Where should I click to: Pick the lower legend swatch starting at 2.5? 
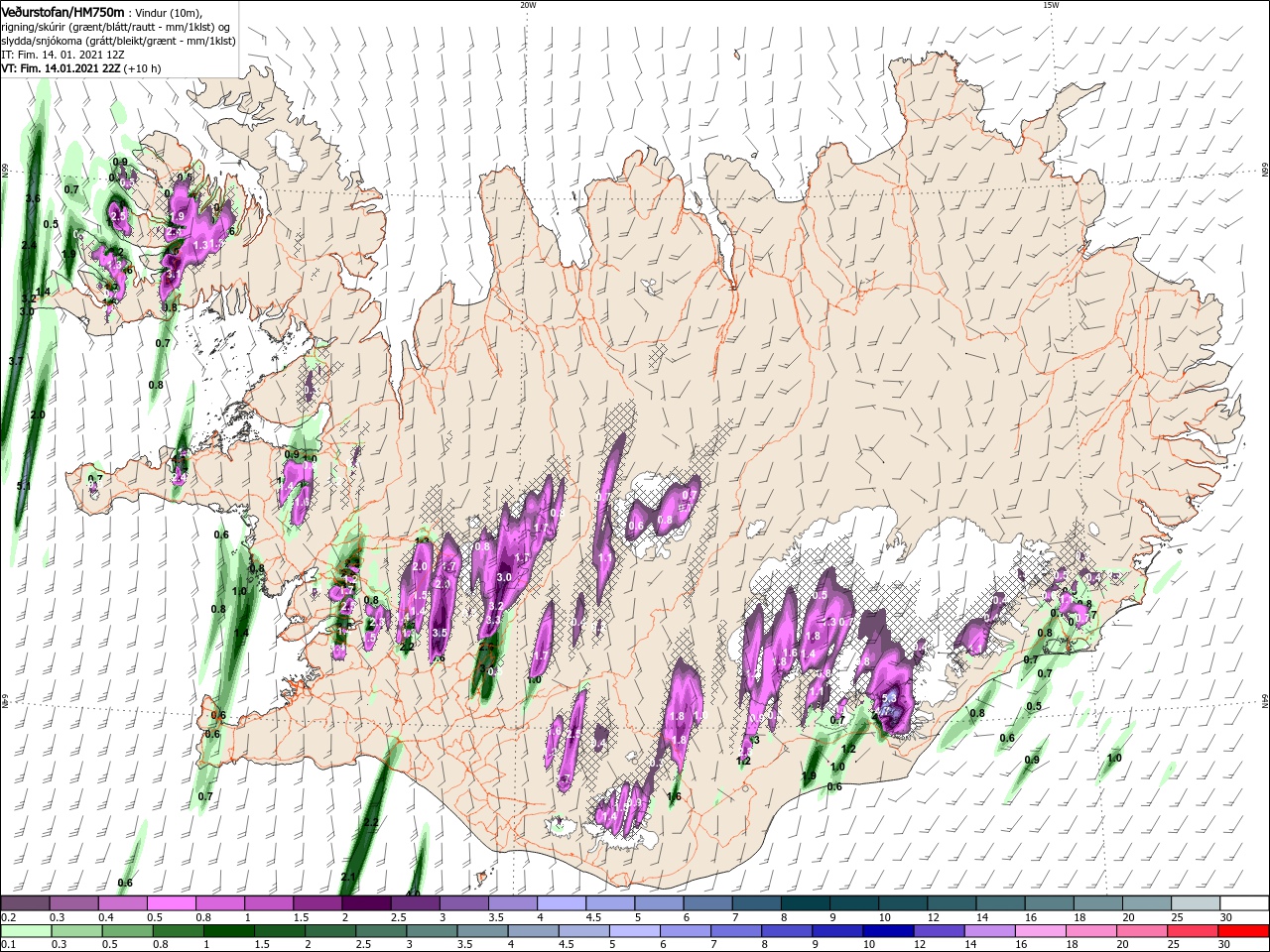coord(381,931)
